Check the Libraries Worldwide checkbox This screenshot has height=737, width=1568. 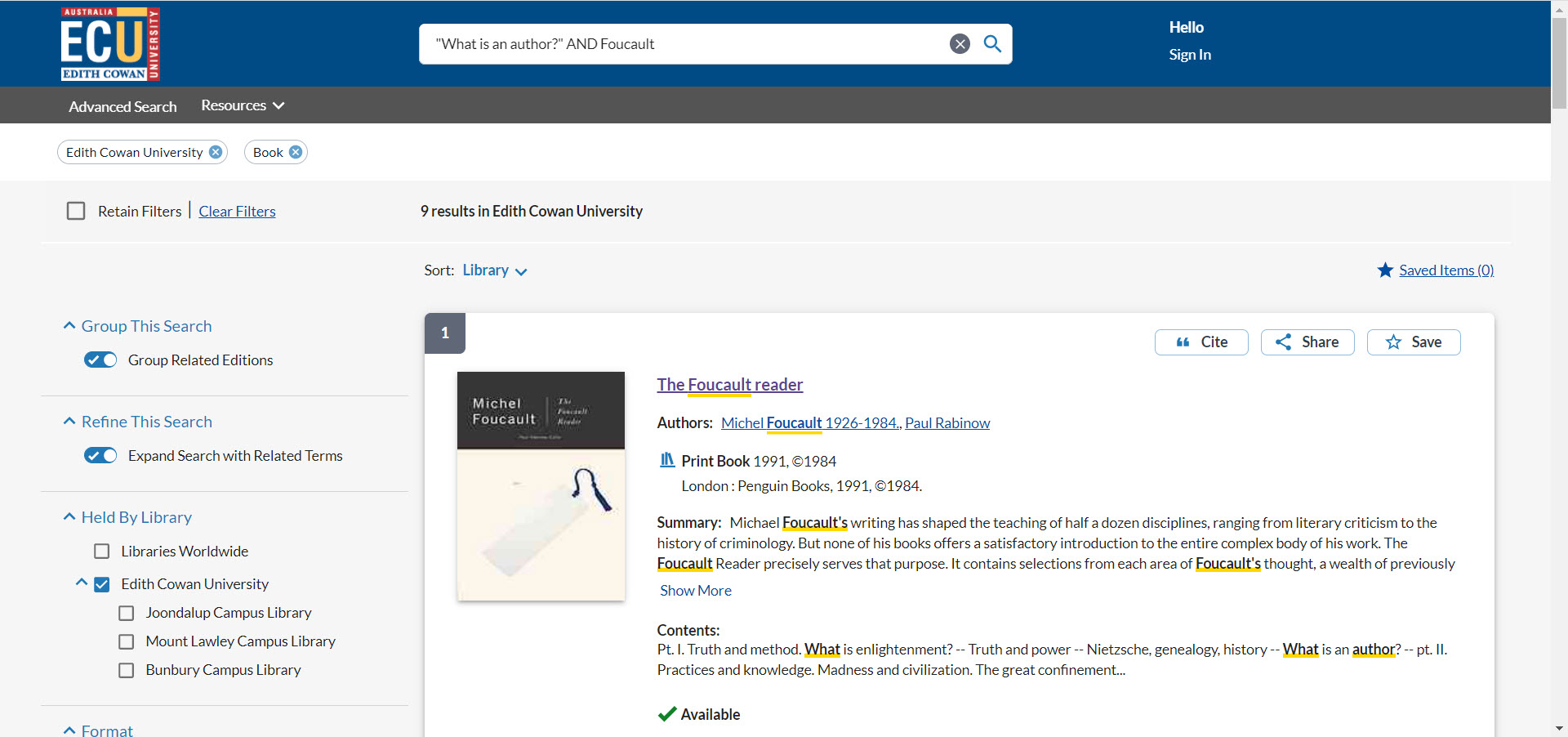[x=101, y=551]
